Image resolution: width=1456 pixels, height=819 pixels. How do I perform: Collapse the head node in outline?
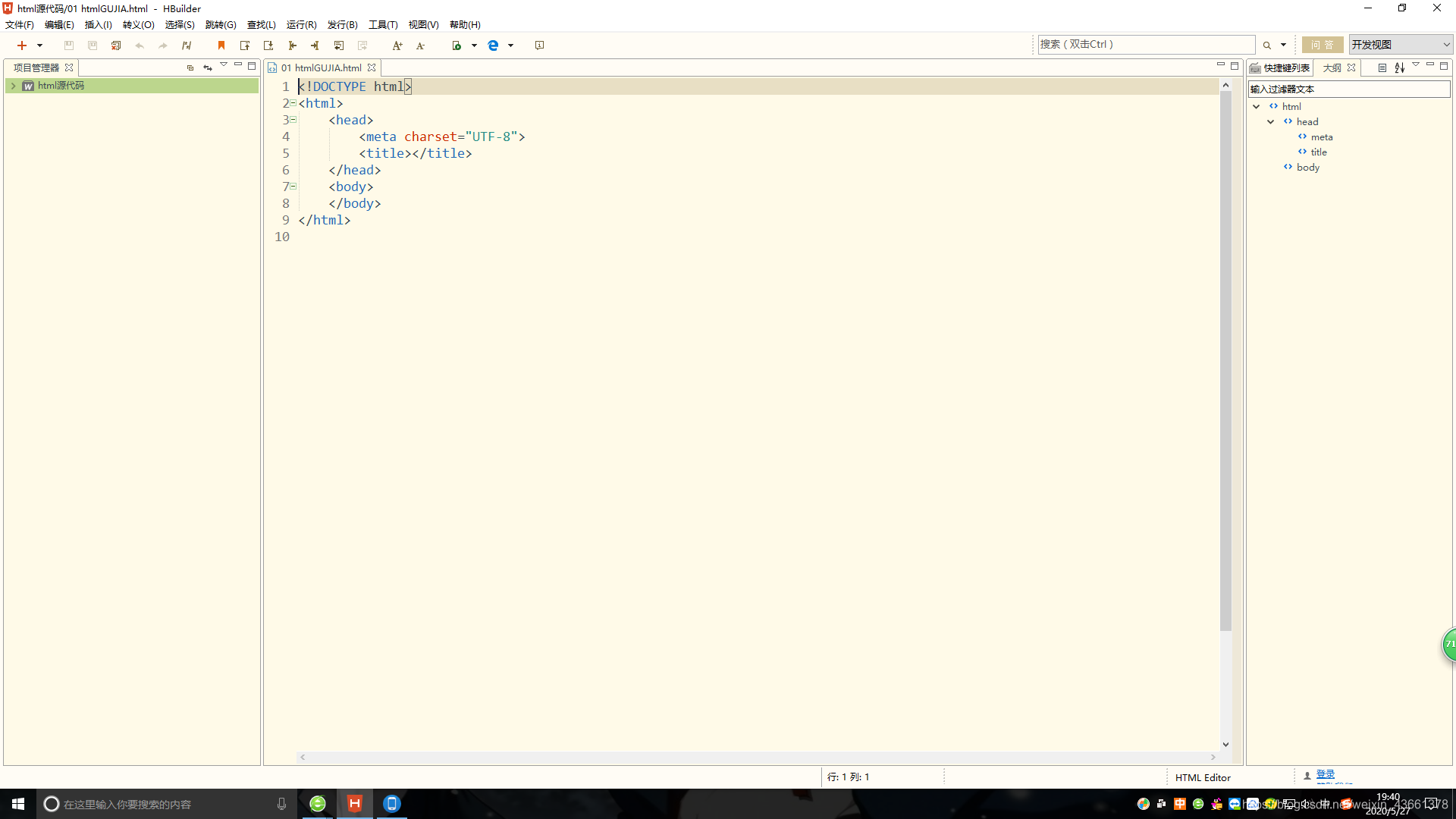[x=1271, y=122]
